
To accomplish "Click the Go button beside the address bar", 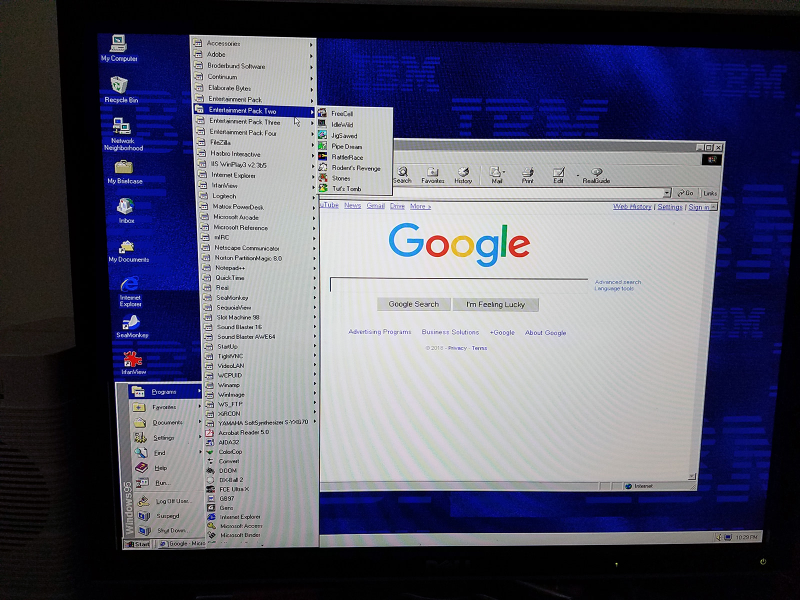I will coord(685,193).
